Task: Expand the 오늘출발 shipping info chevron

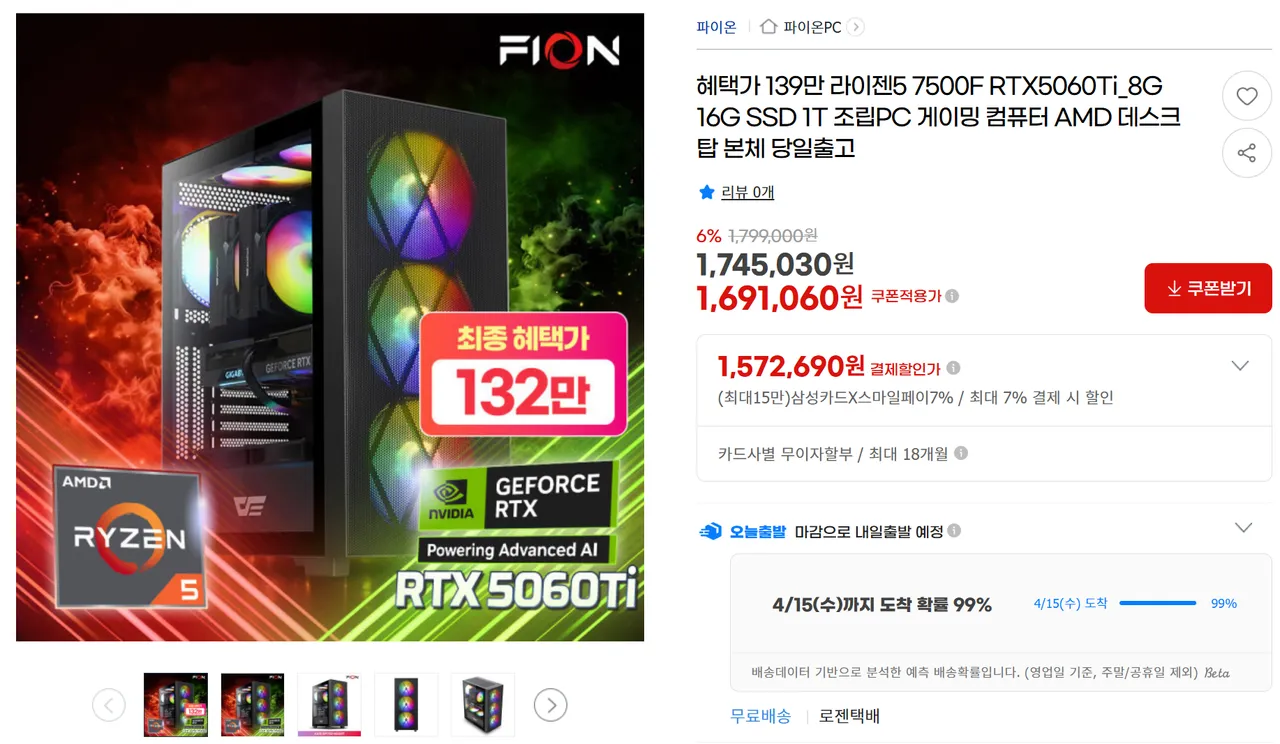Action: pyautogui.click(x=1243, y=528)
